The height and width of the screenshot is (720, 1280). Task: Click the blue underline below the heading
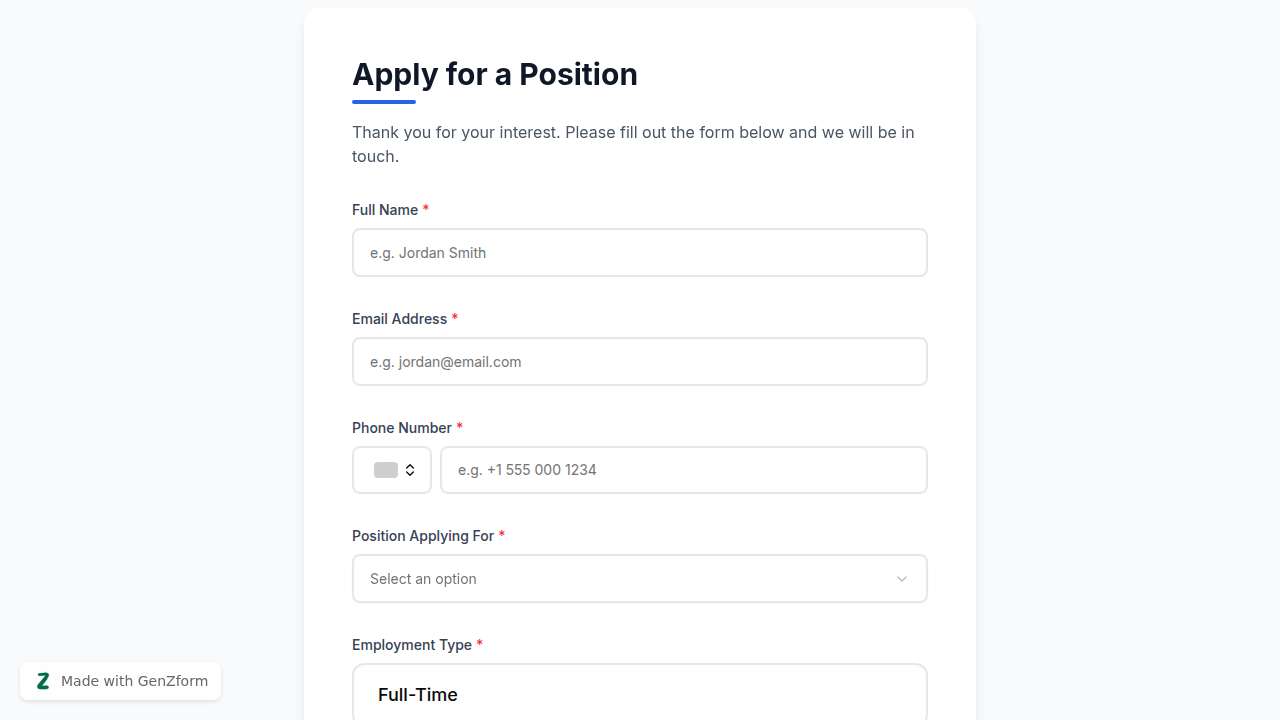coord(383,100)
